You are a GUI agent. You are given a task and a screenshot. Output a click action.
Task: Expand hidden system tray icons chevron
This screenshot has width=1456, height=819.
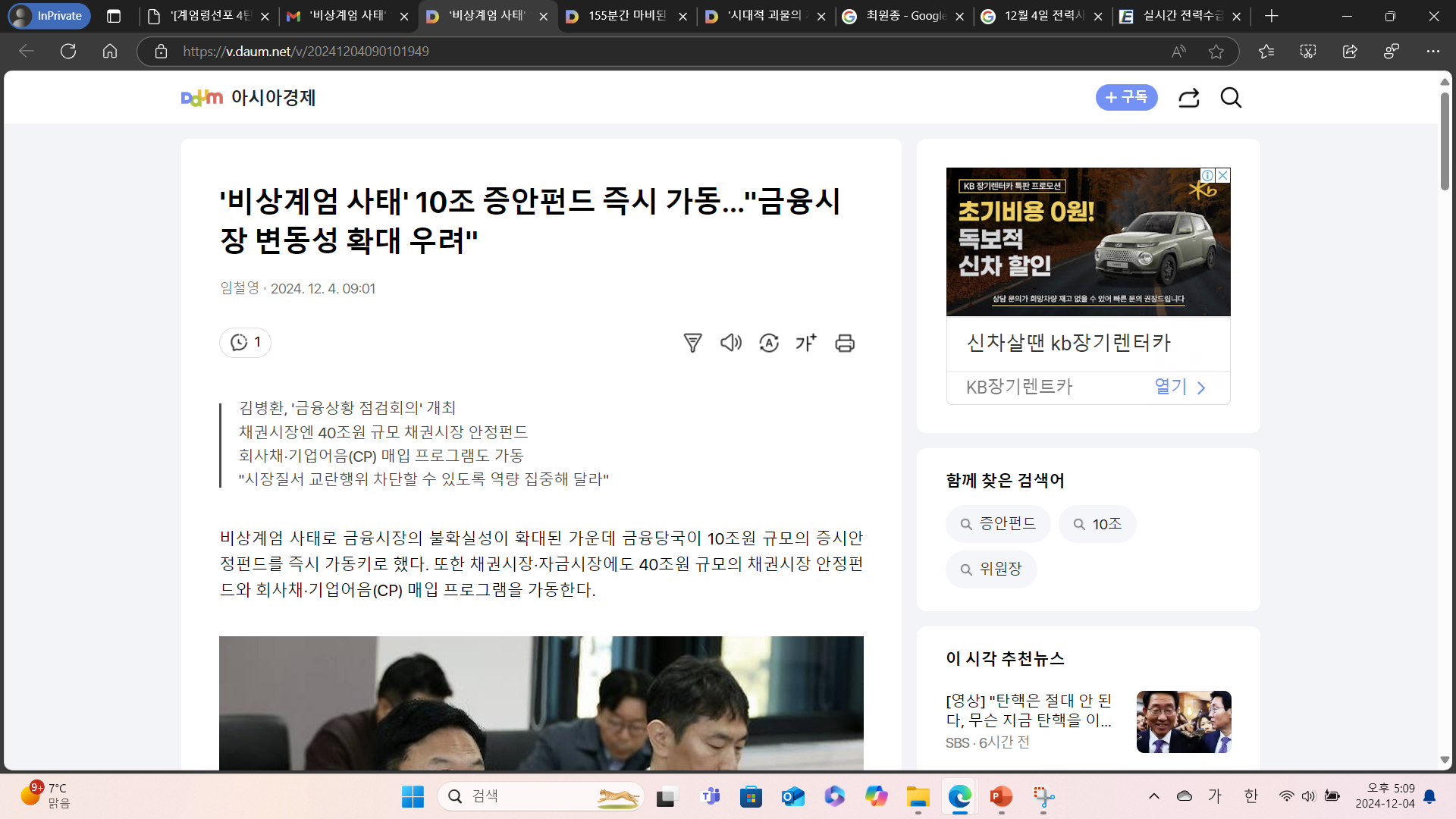(x=1154, y=795)
